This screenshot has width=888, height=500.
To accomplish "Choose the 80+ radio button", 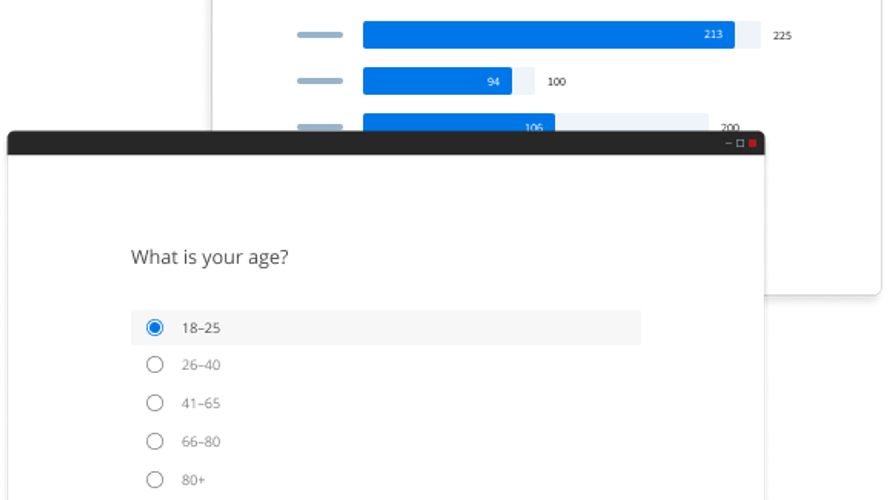I will [x=154, y=479].
